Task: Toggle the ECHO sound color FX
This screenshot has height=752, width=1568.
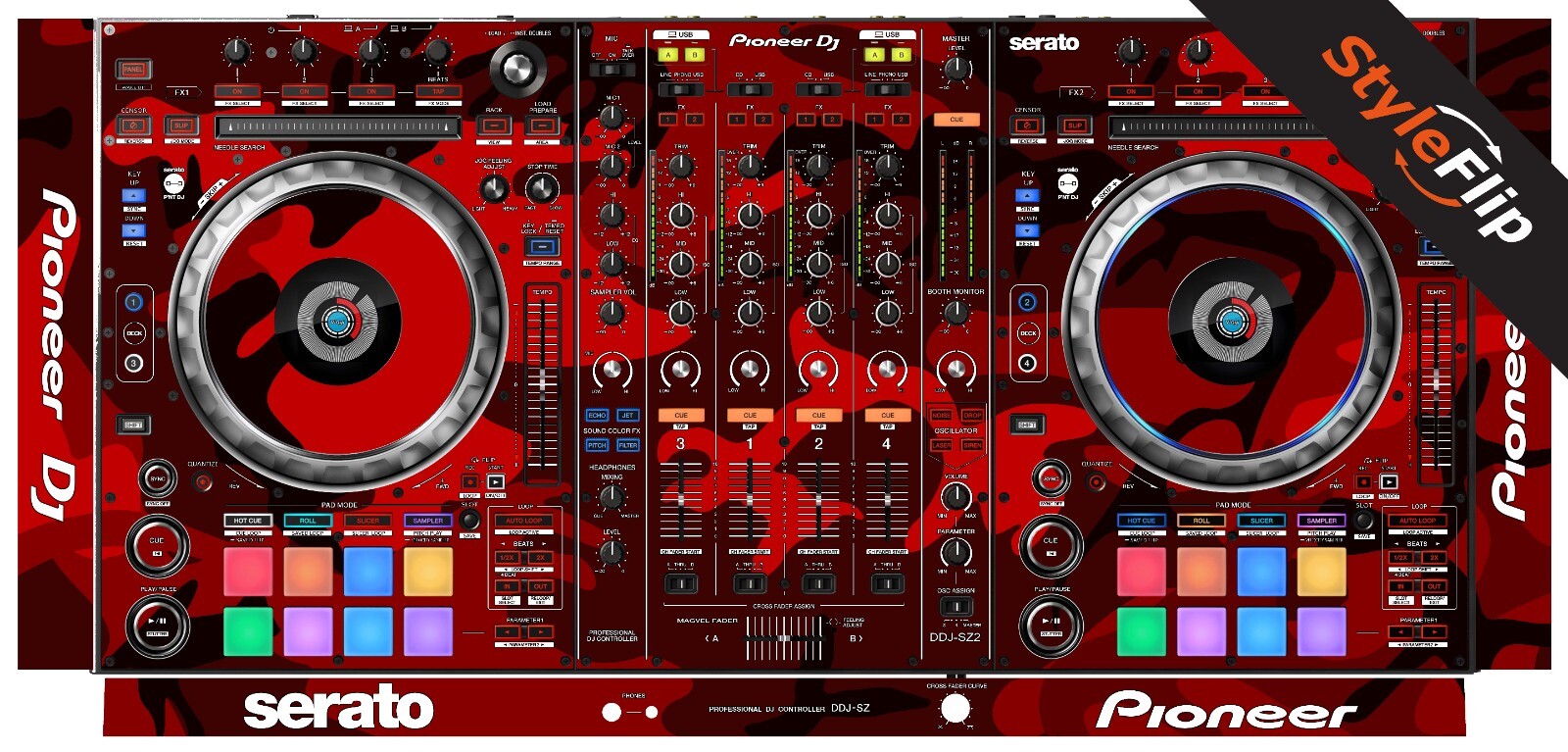Action: click(597, 416)
